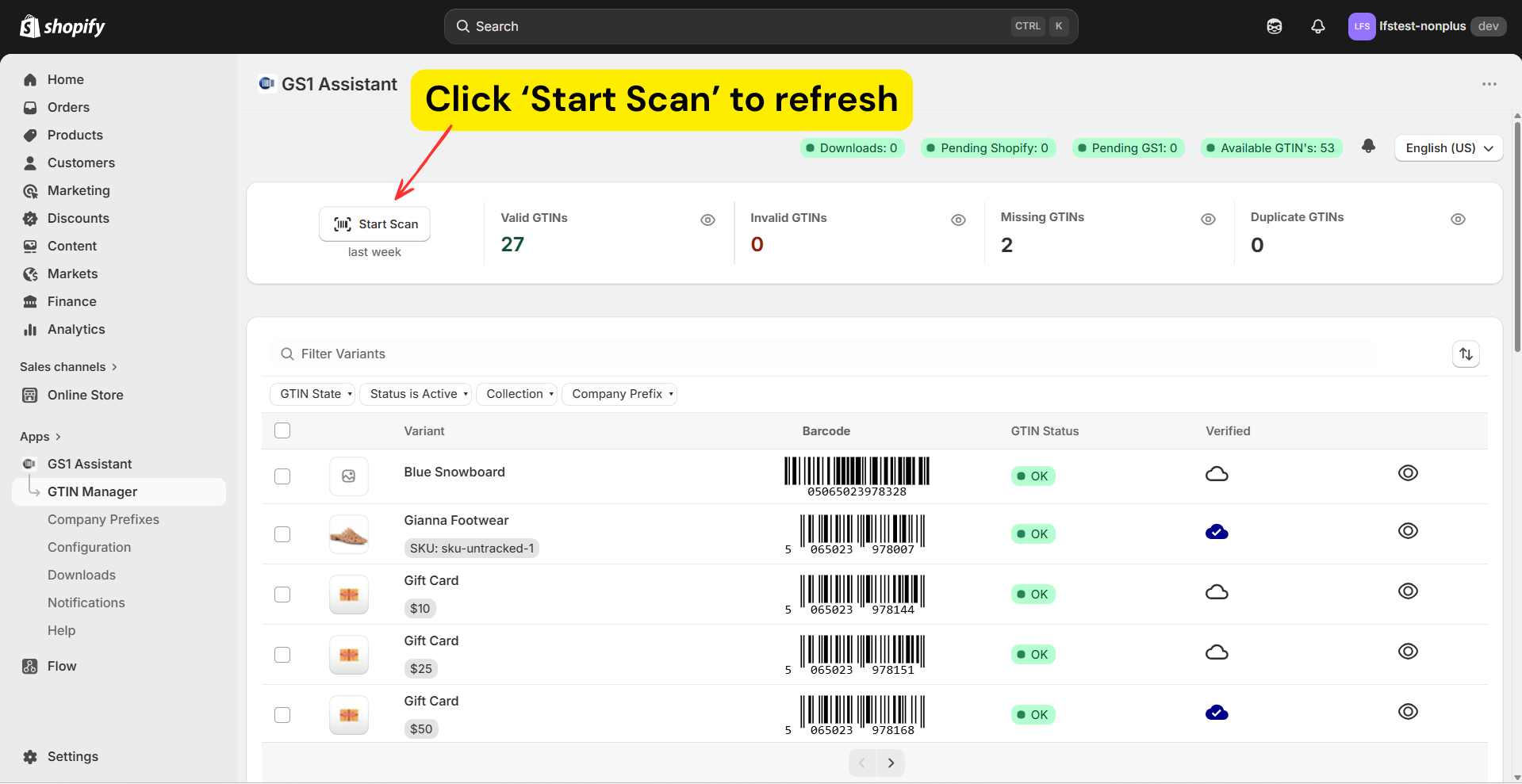
Task: Check the Gianna Footwear row checkbox
Action: (x=282, y=534)
